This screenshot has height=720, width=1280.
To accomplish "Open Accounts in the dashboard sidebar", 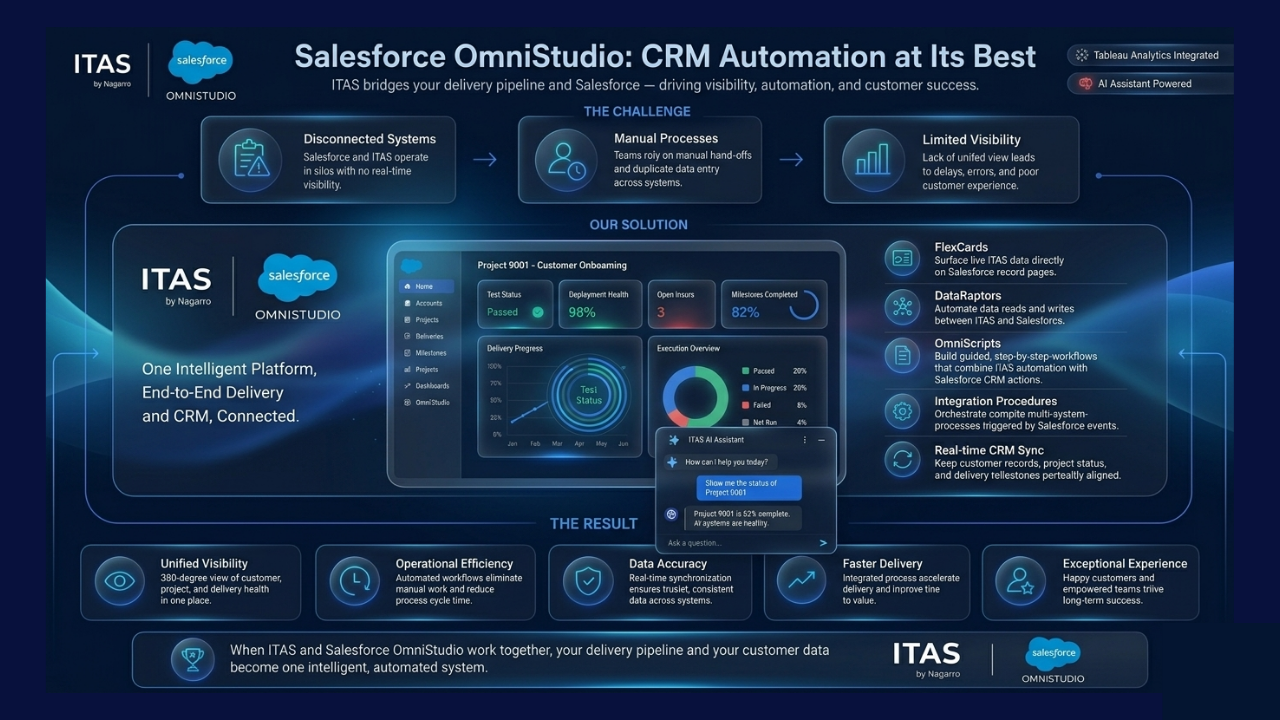I will point(427,303).
